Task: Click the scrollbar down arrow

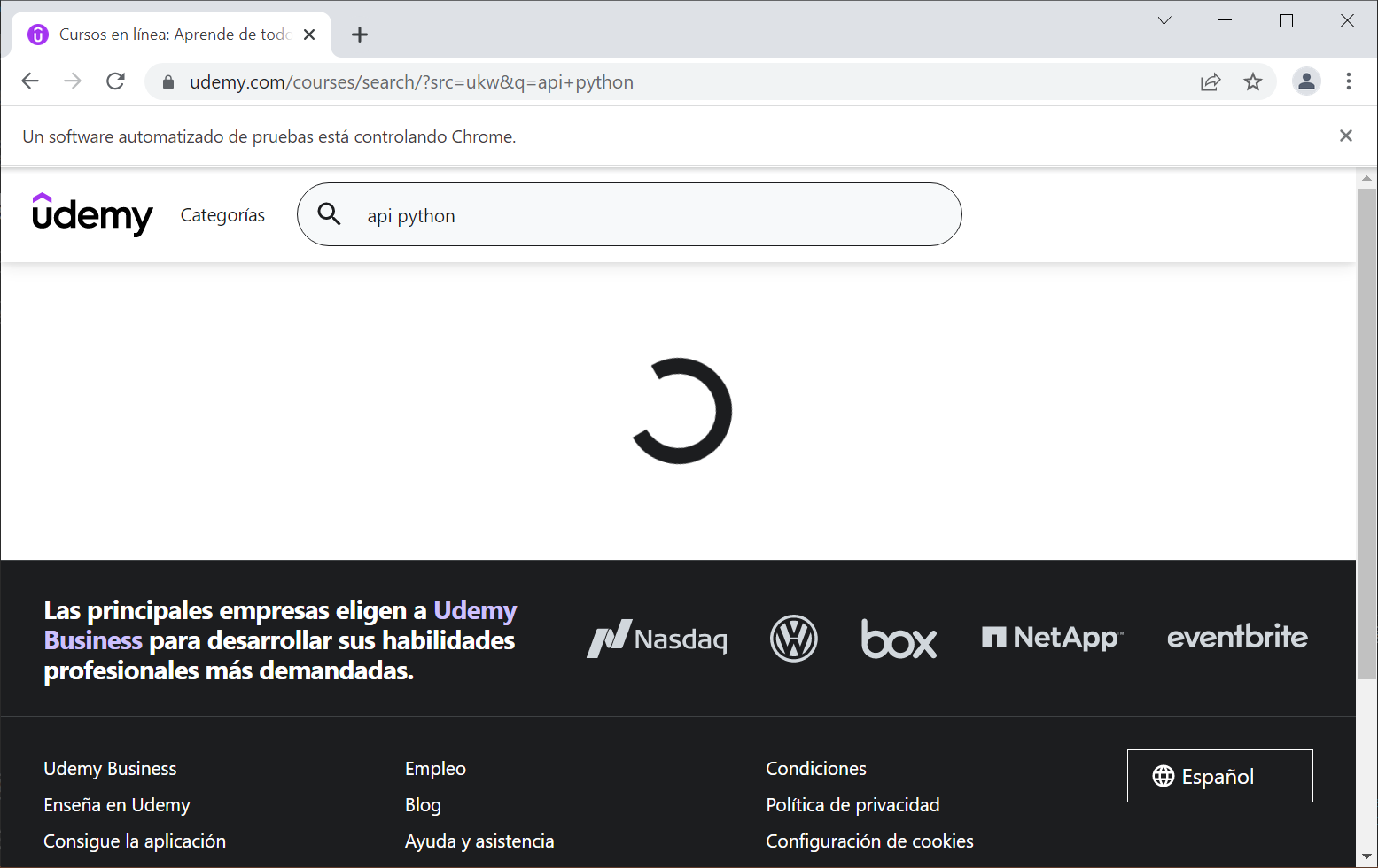Action: [x=1366, y=857]
